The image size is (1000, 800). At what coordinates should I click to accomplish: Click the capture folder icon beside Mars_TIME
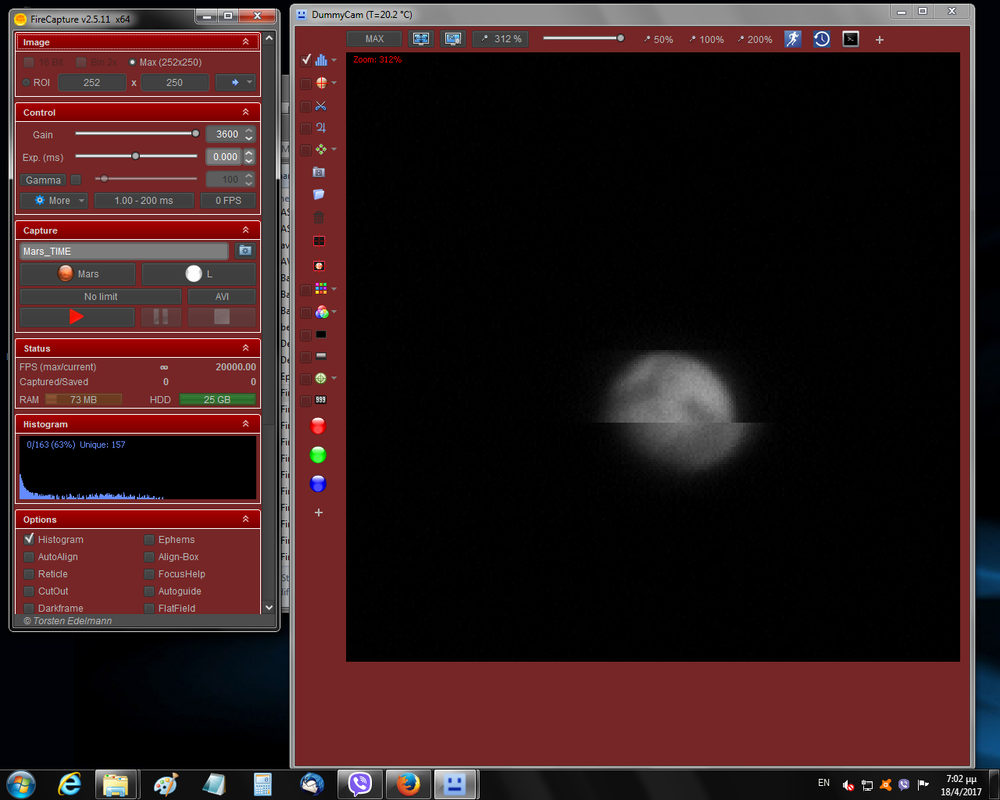pyautogui.click(x=245, y=251)
